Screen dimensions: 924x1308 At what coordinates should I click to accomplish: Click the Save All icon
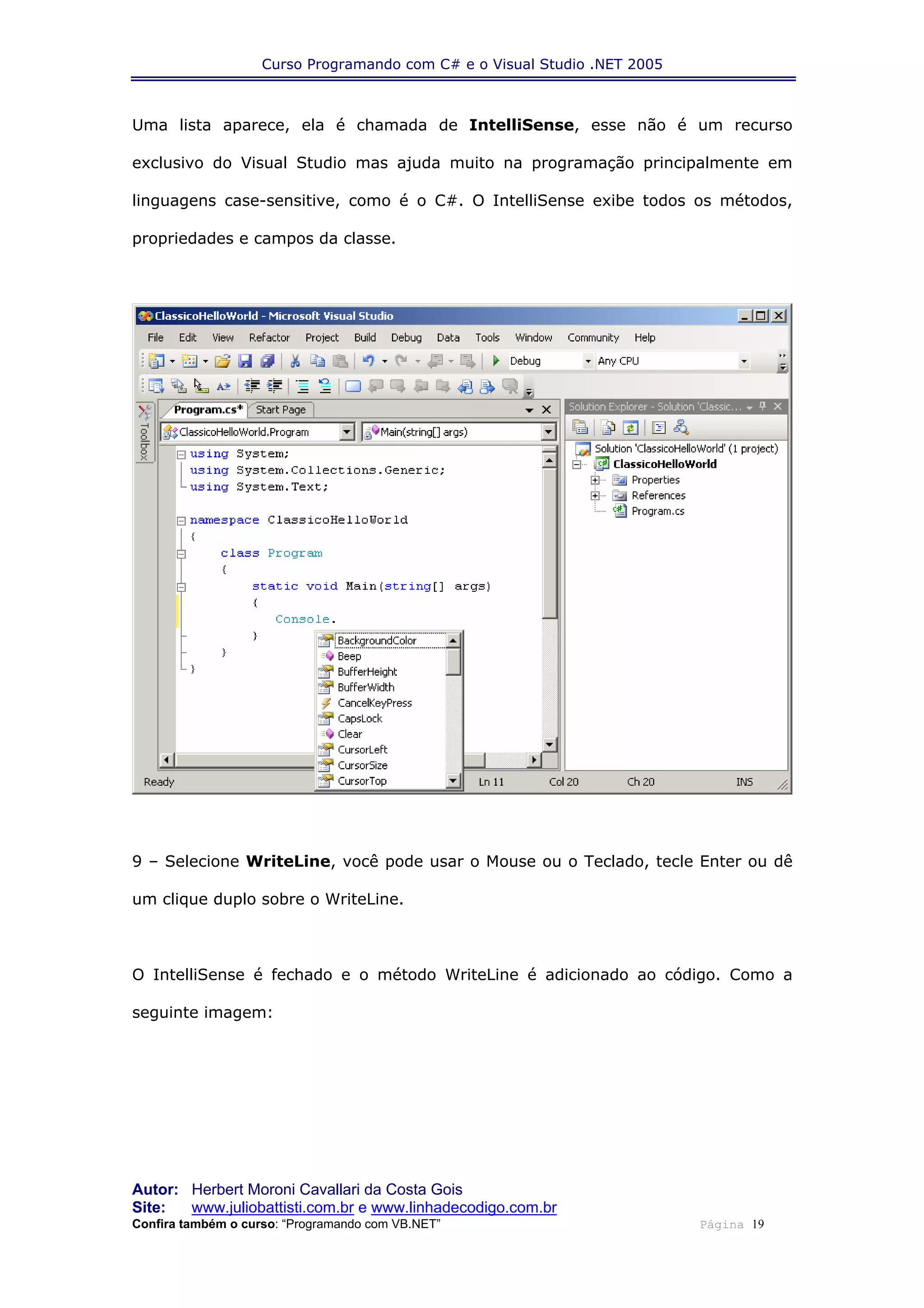point(267,361)
